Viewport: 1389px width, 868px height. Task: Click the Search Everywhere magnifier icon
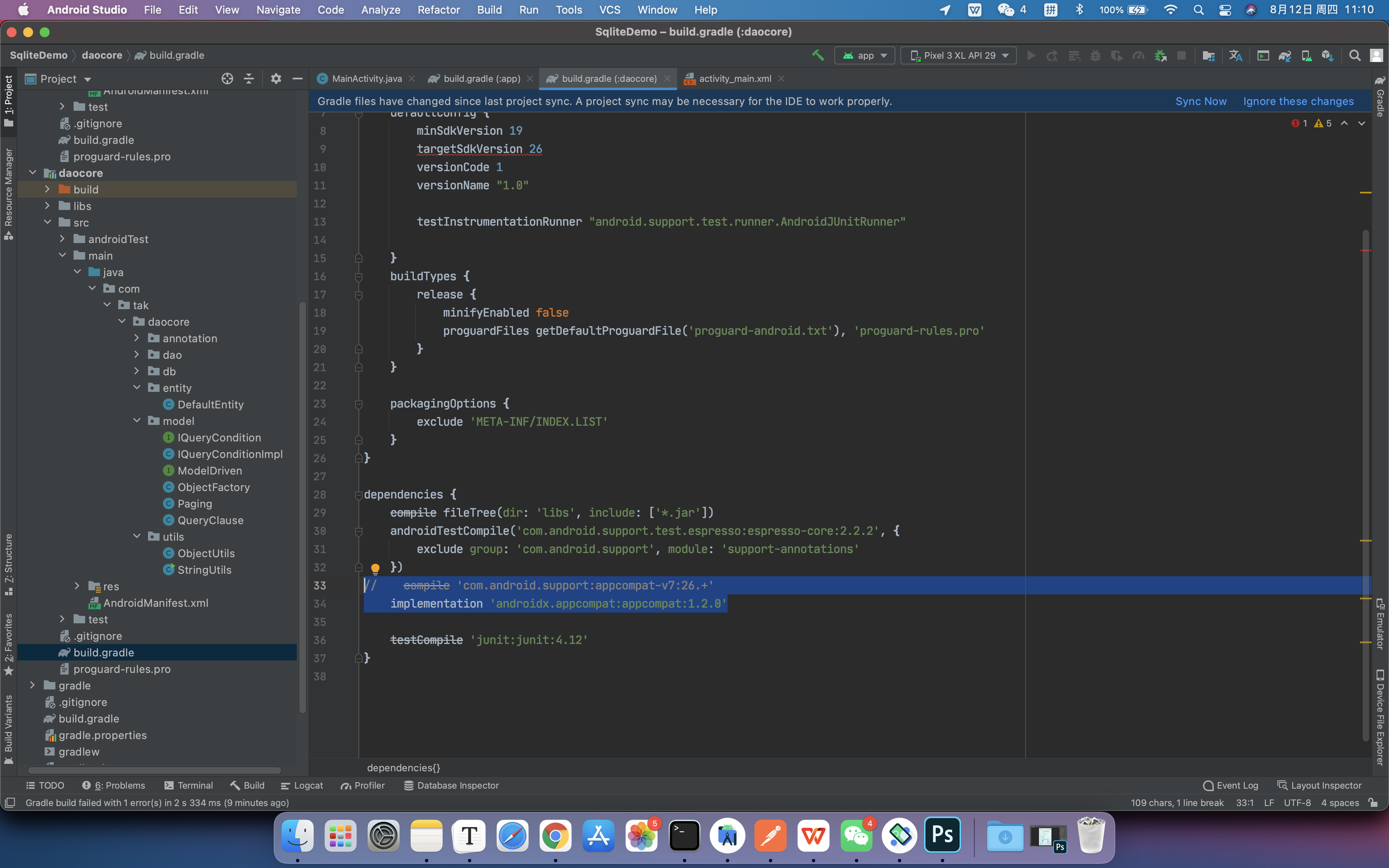(1355, 56)
